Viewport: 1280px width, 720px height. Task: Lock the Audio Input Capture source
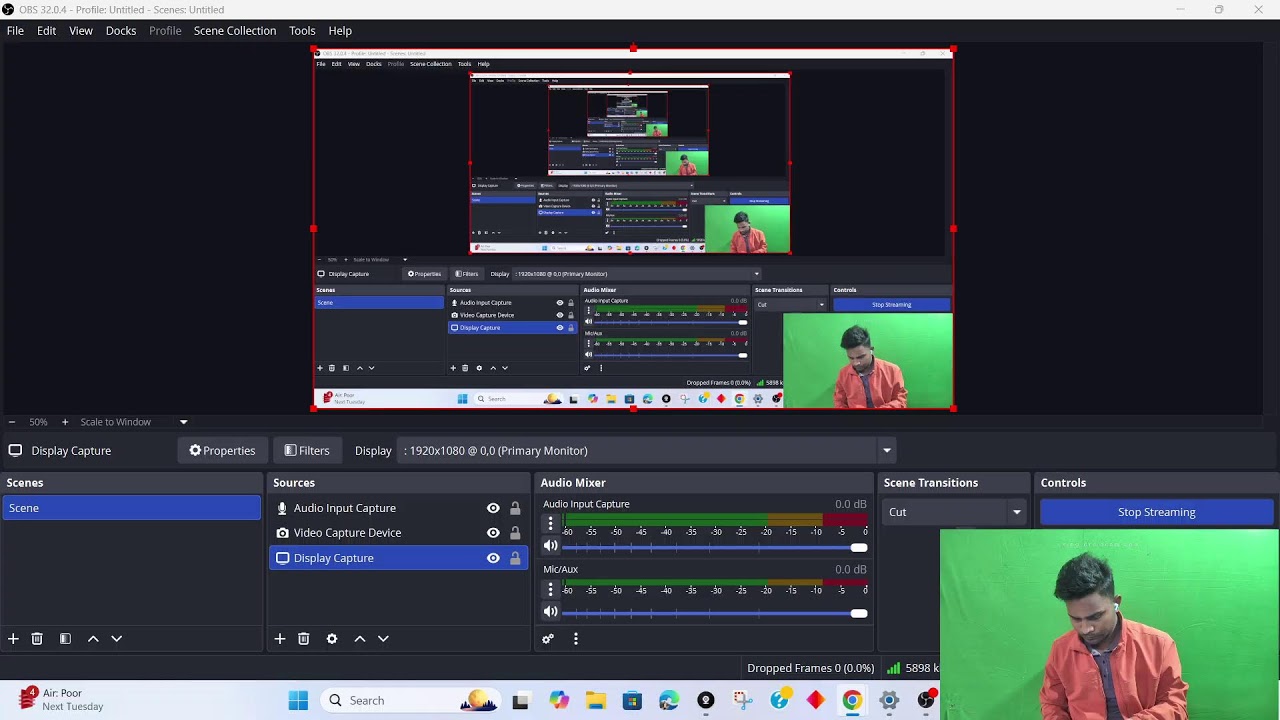click(x=515, y=508)
